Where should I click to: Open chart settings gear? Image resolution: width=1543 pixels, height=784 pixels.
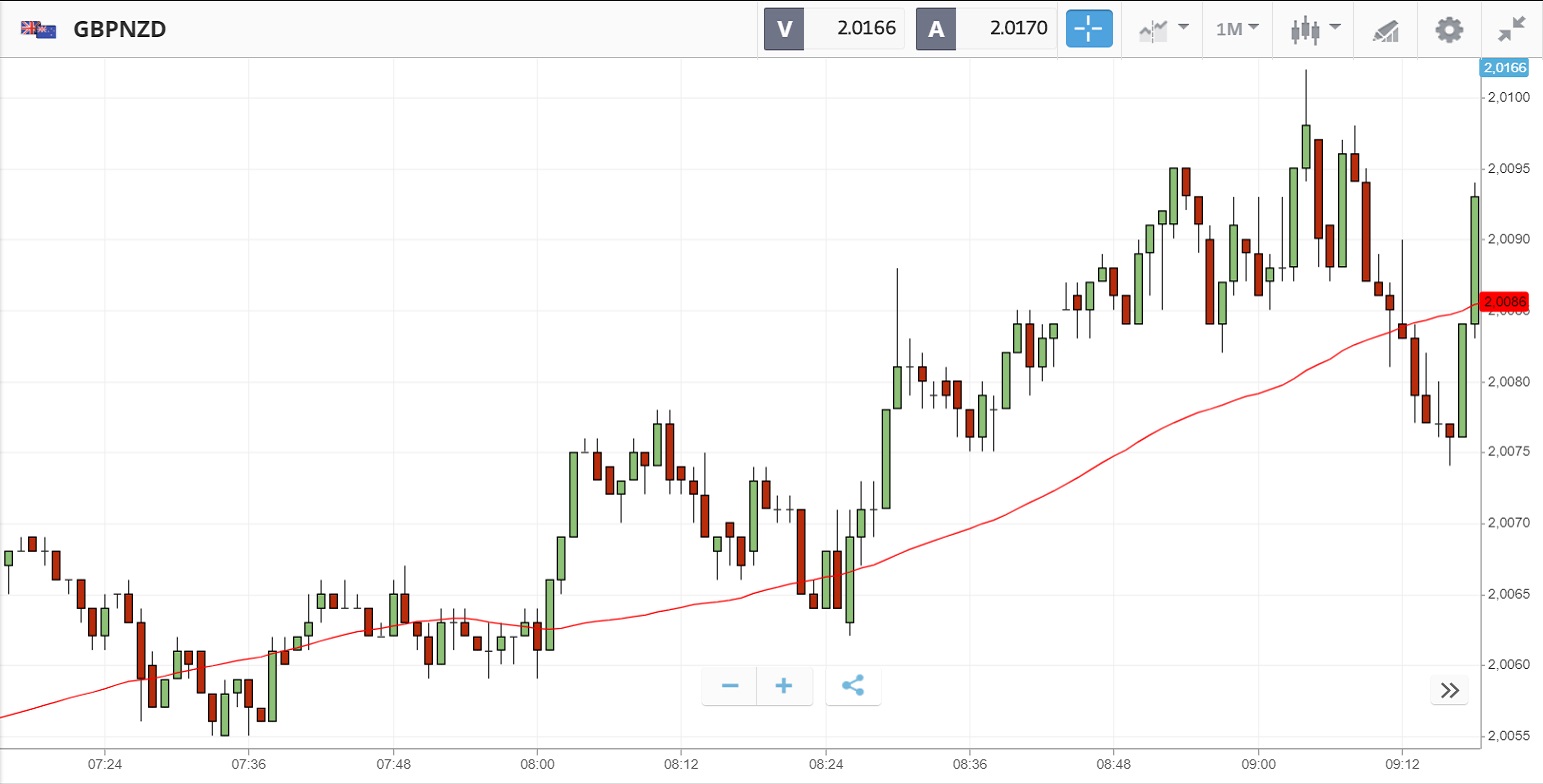(1448, 29)
